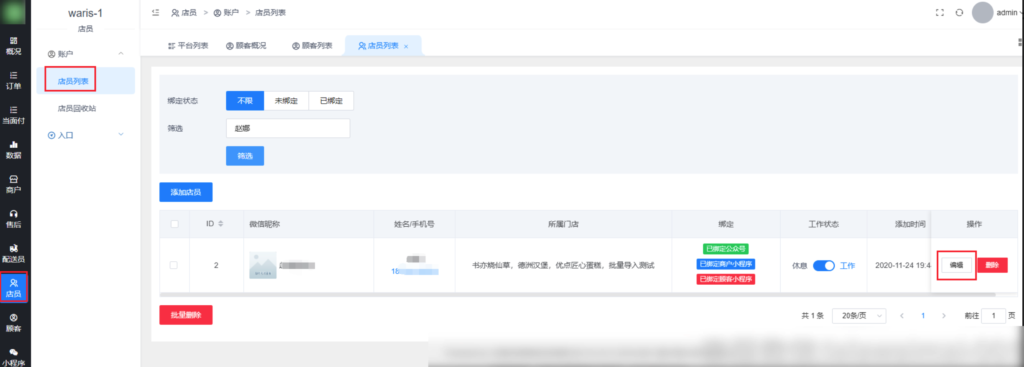The height and width of the screenshot is (367, 1024).
Task: Open the 数据 data sidebar icon
Action: [x=13, y=150]
